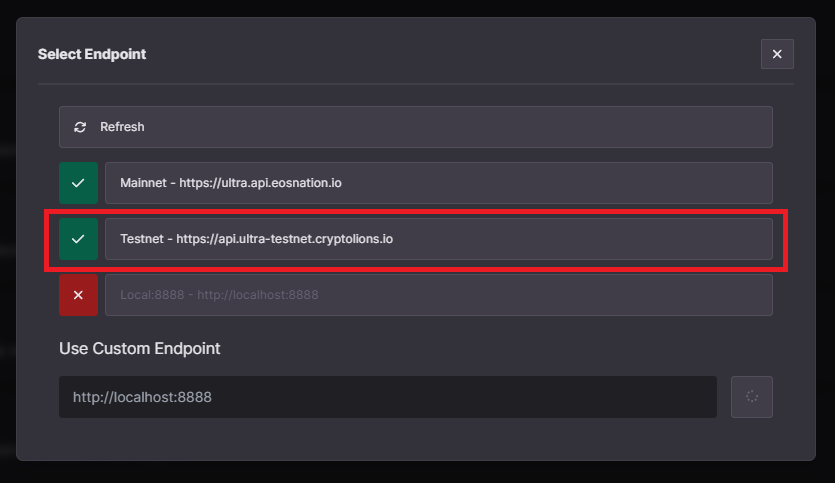The image size is (835, 483).
Task: Click the Refresh button label
Action: tap(122, 127)
